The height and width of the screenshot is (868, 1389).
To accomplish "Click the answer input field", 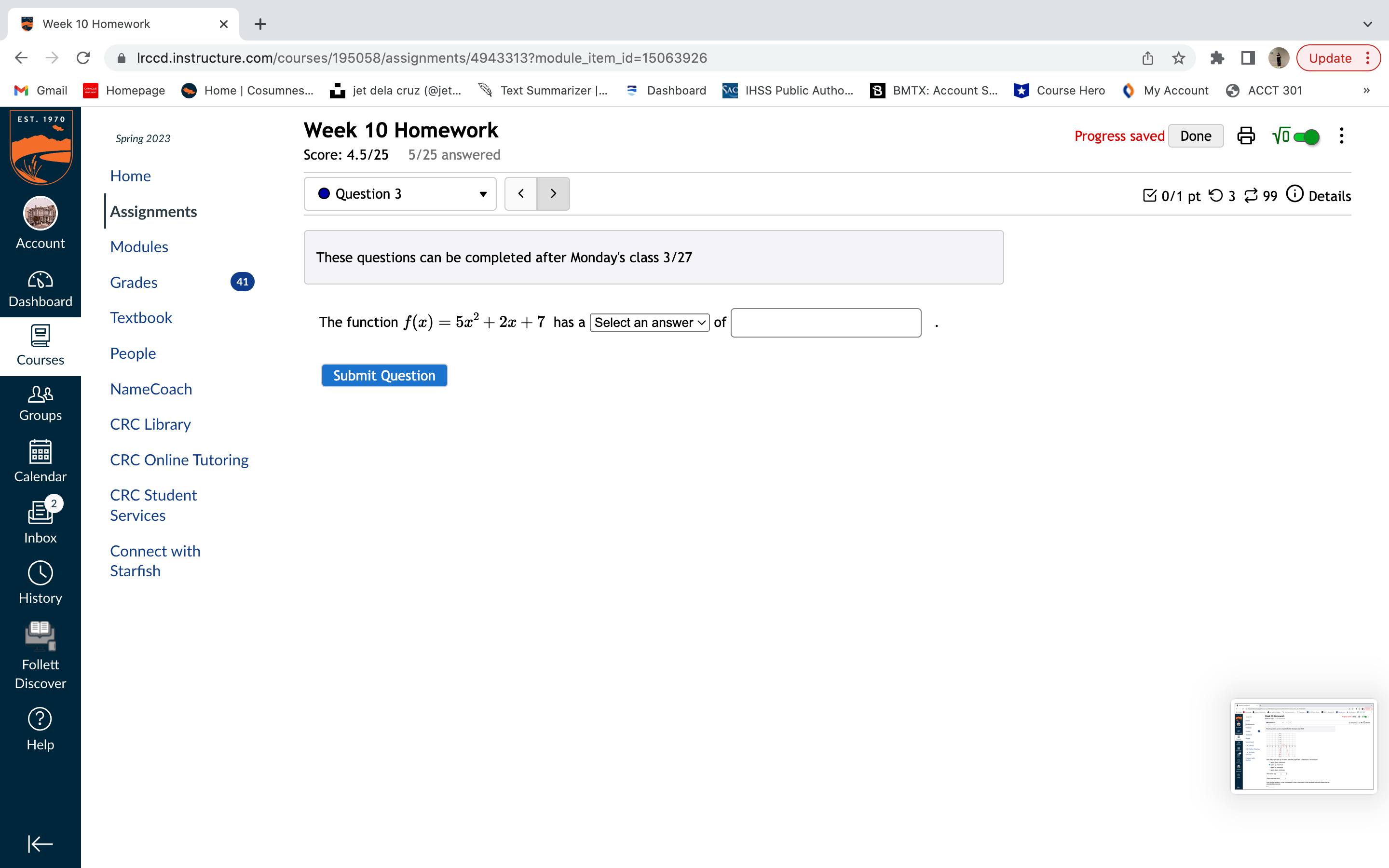I will click(x=825, y=323).
